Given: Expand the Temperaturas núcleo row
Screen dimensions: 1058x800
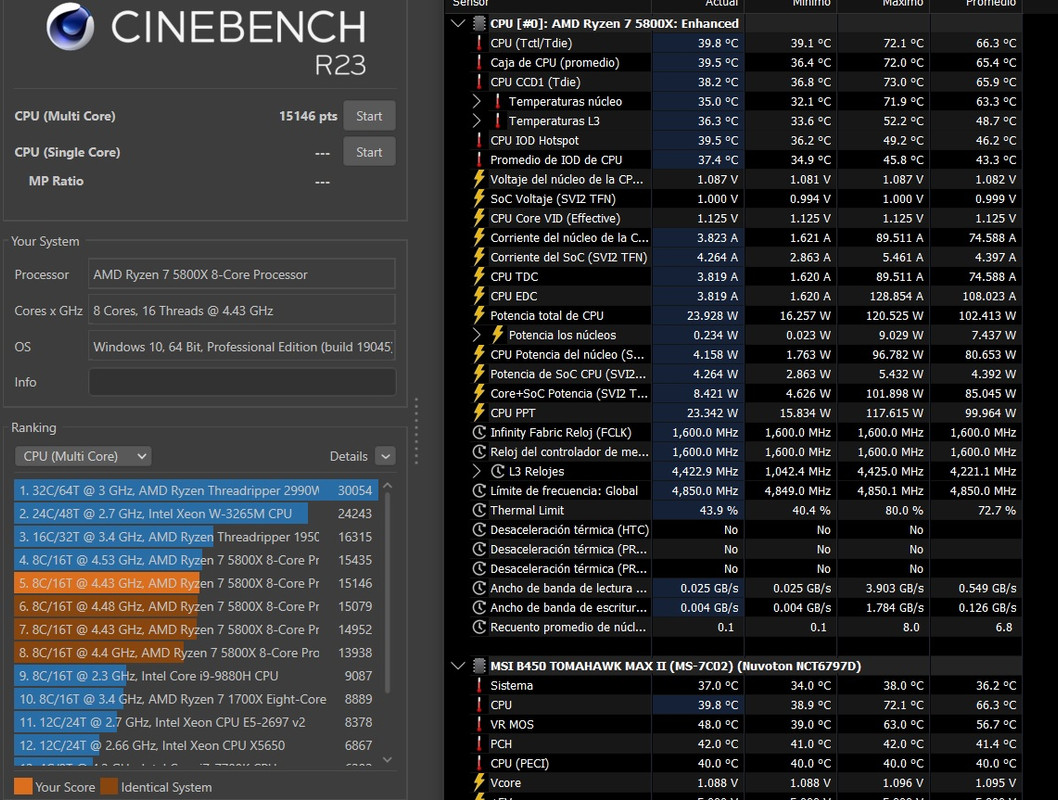Looking at the screenshot, I should pos(476,101).
